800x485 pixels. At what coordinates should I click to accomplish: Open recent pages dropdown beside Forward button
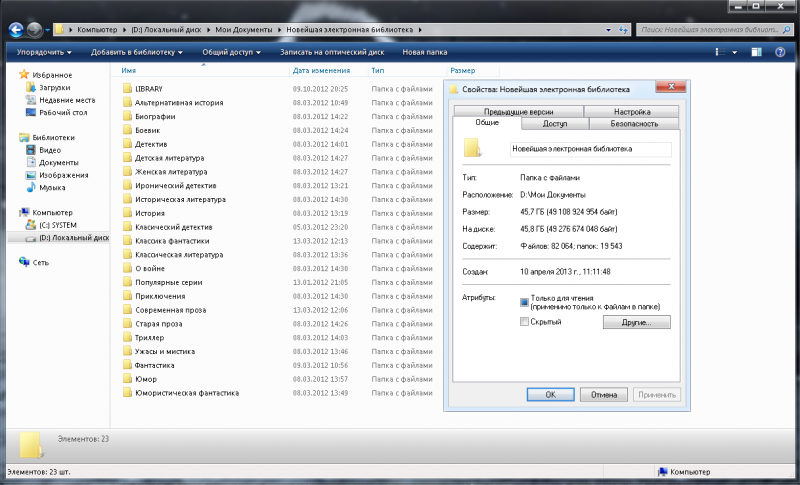[x=47, y=30]
